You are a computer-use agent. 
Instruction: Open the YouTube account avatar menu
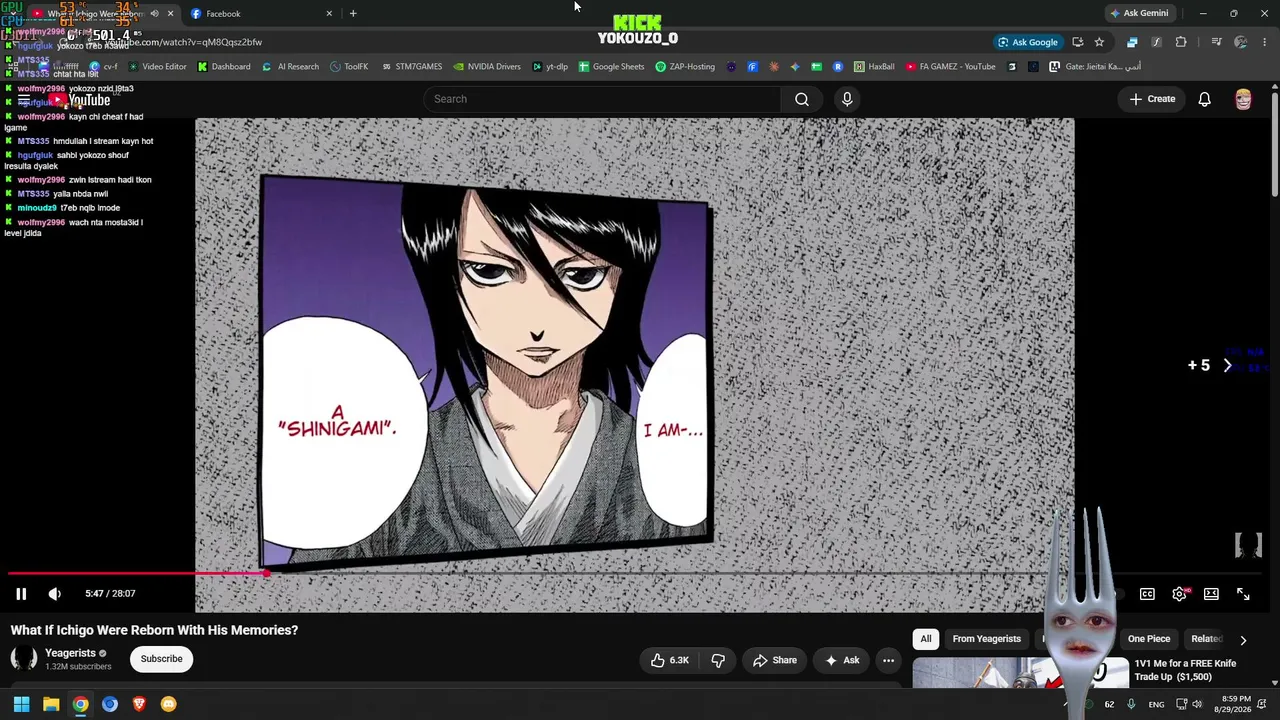click(x=1243, y=99)
